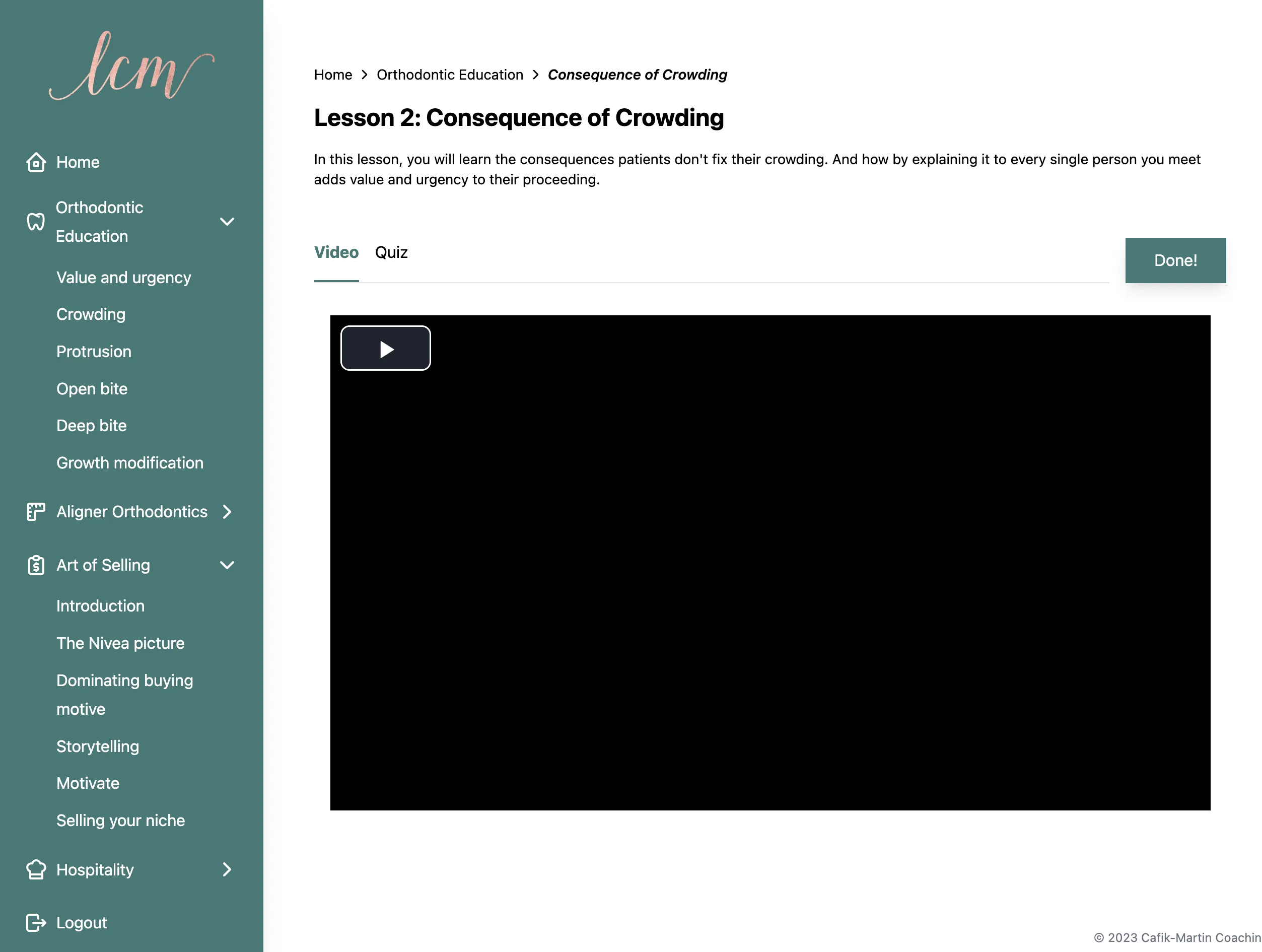Screen dimensions: 1262x952
Task: Expand the Aligner Orthodontics section
Action: (226, 511)
